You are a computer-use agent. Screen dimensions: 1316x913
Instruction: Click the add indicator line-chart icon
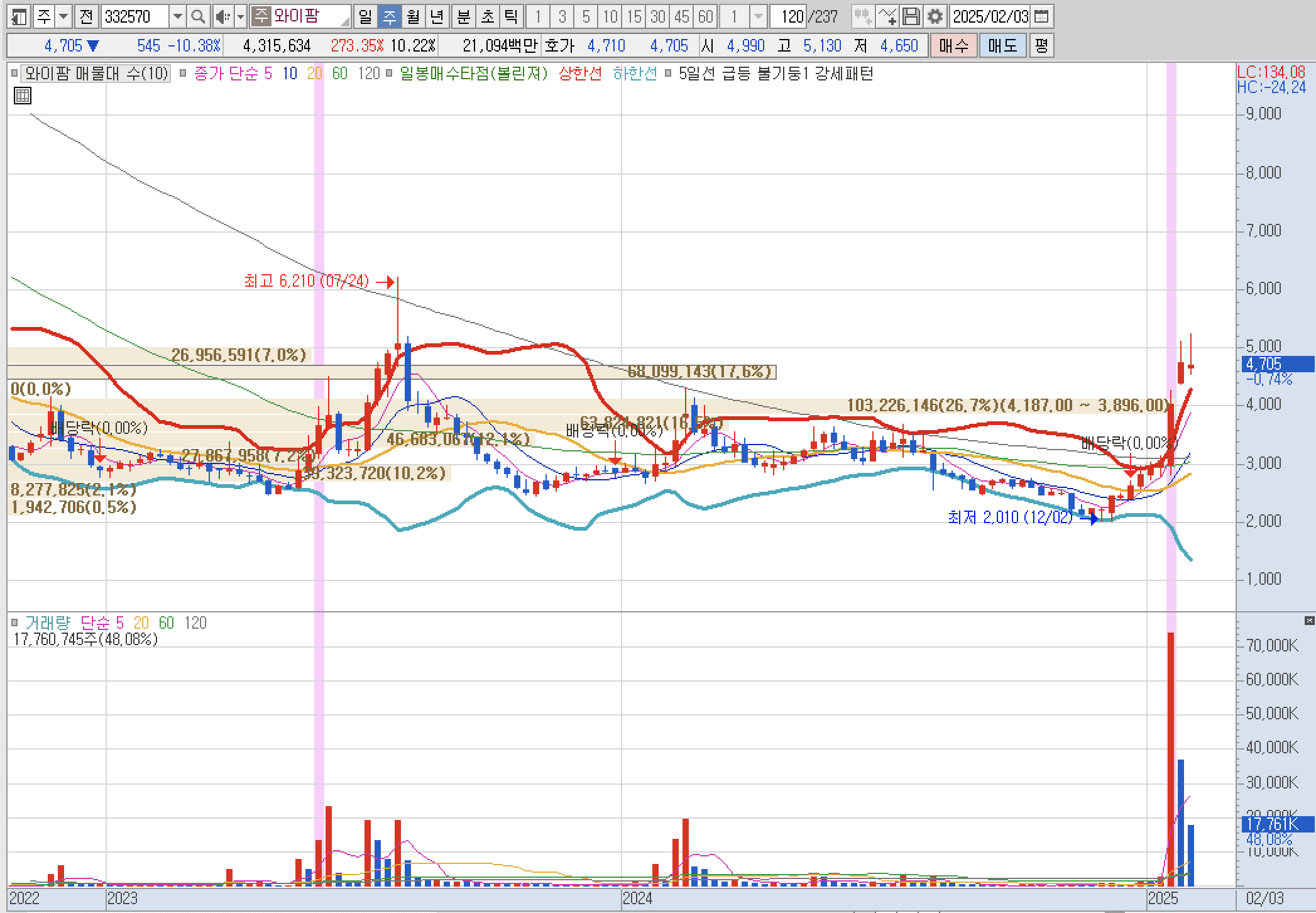[887, 16]
